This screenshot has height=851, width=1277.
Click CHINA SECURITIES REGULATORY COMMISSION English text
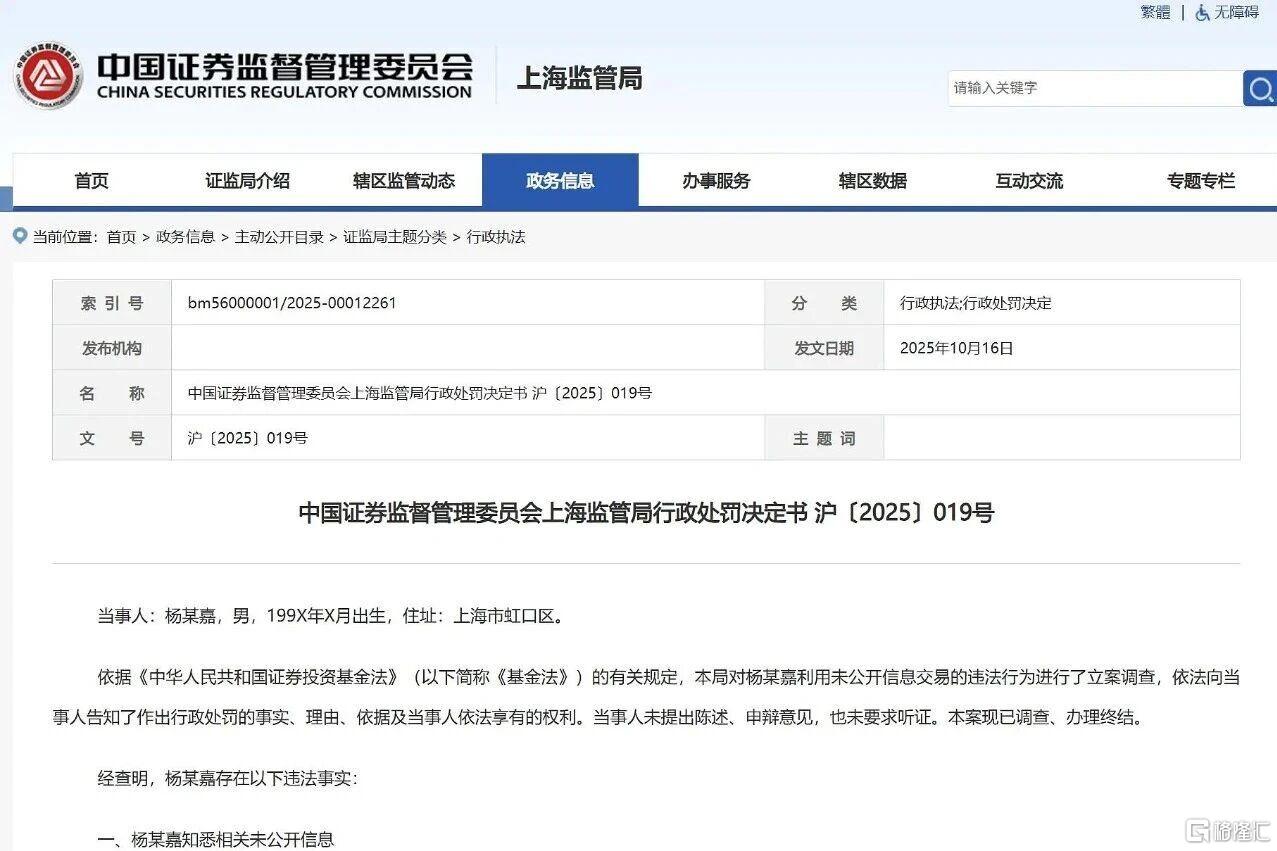click(x=284, y=93)
